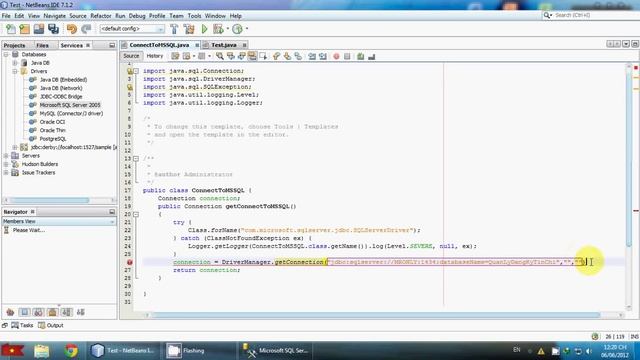Select Microsoft SQL Server 2005 driver
Image resolution: width=640 pixels, height=360 pixels.
70,105
